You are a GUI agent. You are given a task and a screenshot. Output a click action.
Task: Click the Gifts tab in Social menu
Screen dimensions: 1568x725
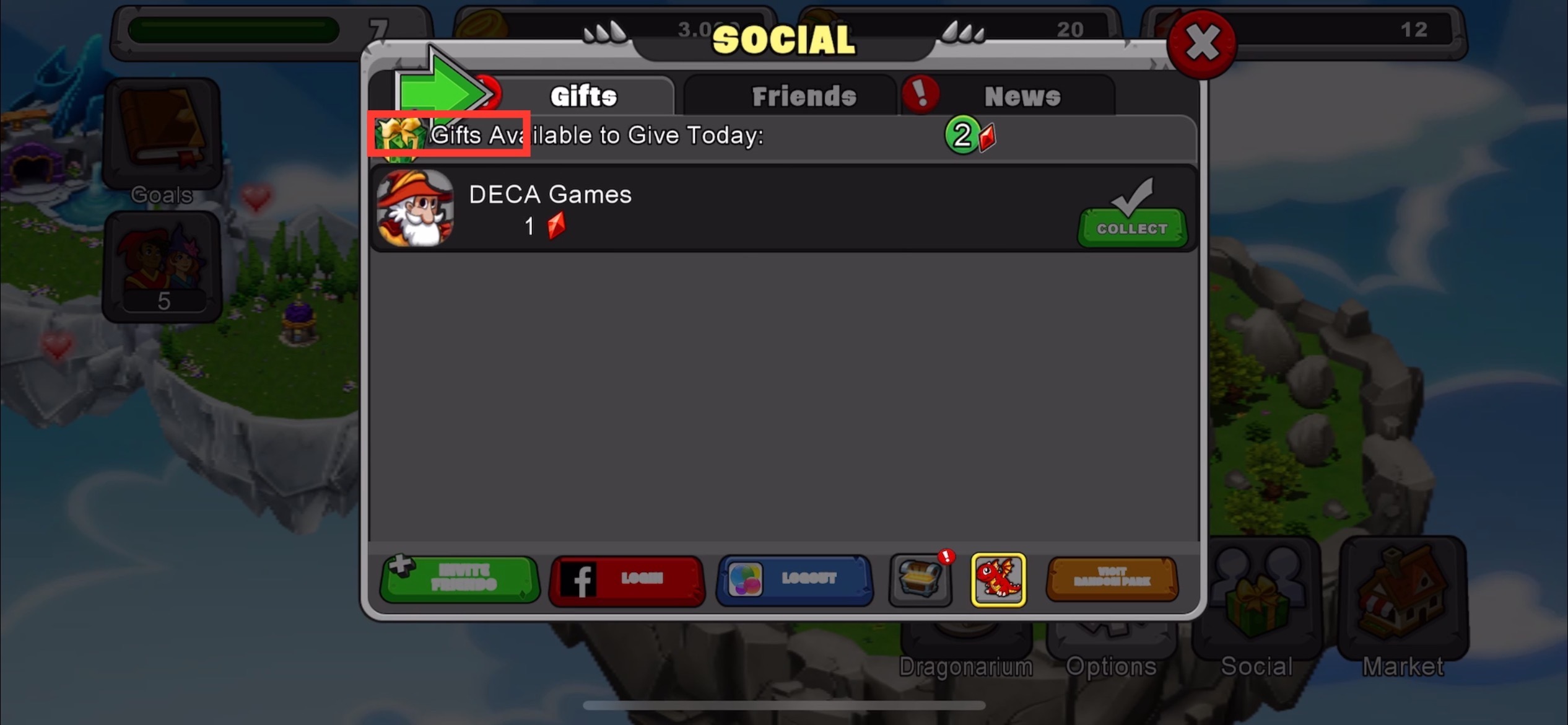click(x=584, y=94)
